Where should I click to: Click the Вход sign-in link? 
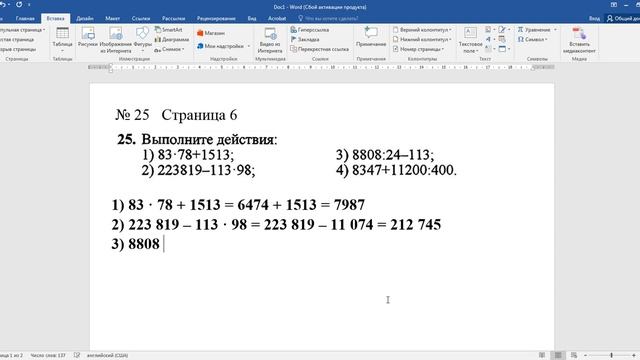click(x=594, y=18)
